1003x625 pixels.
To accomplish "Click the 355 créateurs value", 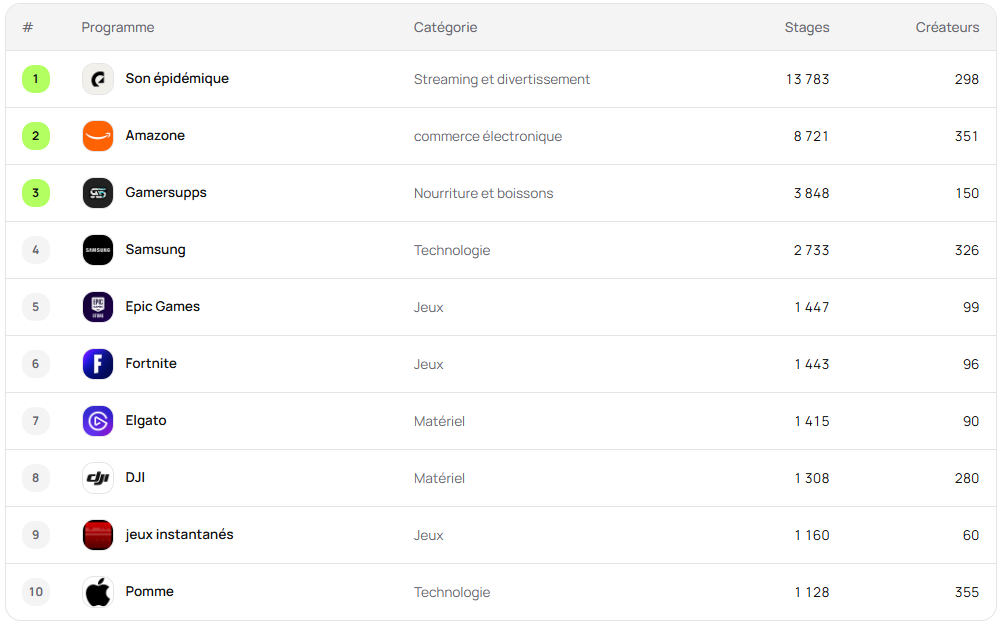I will pos(967,592).
